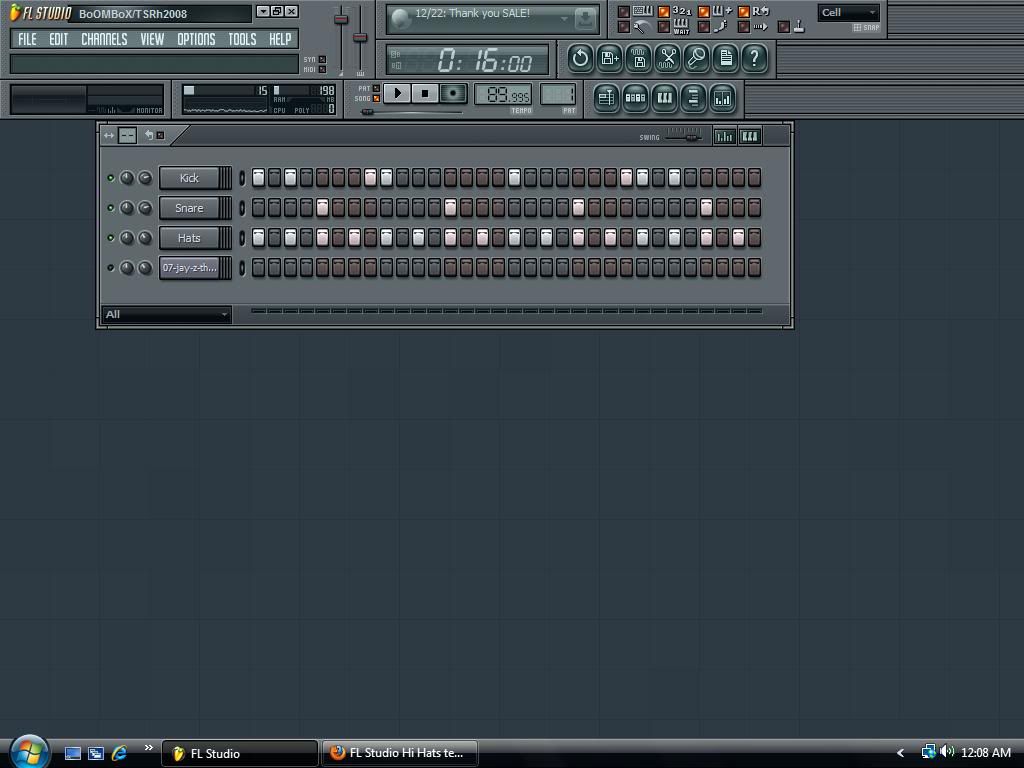
Task: Open the CHANNELS menu
Action: (x=104, y=39)
